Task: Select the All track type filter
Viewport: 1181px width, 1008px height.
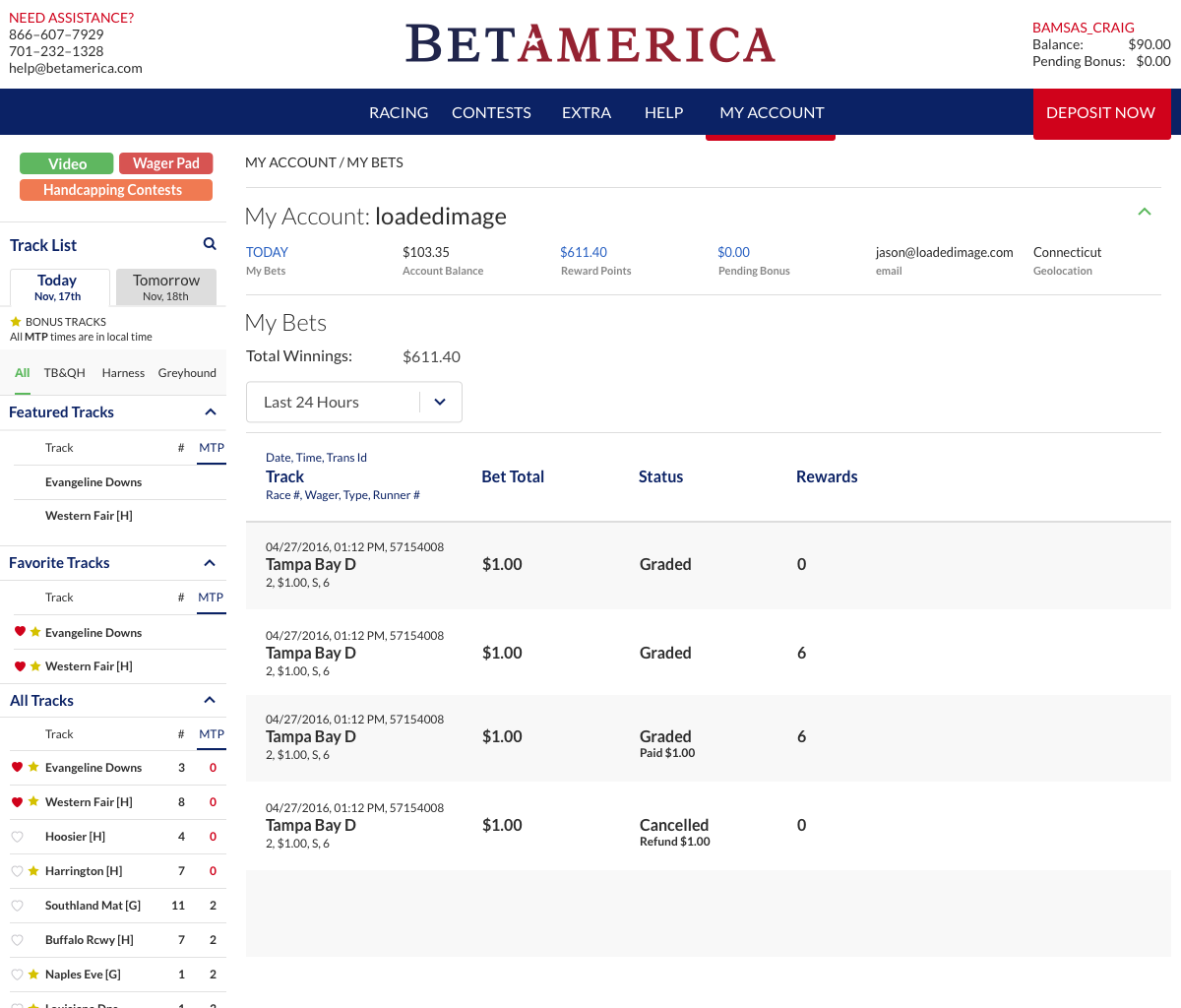Action: click(23, 373)
